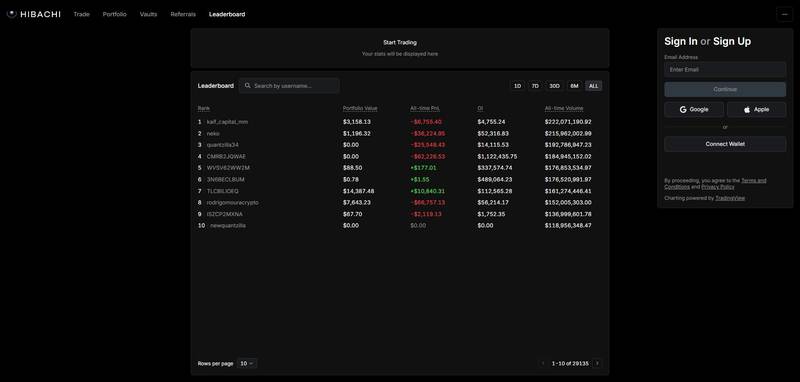Select the username newquantzilla

click(x=228, y=225)
